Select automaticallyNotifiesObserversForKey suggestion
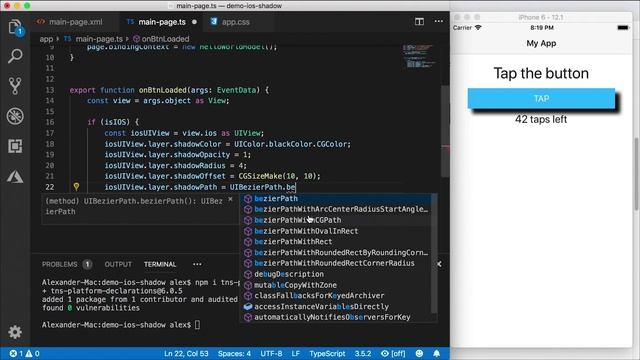Screen dimensions: 640x360 point(336,317)
